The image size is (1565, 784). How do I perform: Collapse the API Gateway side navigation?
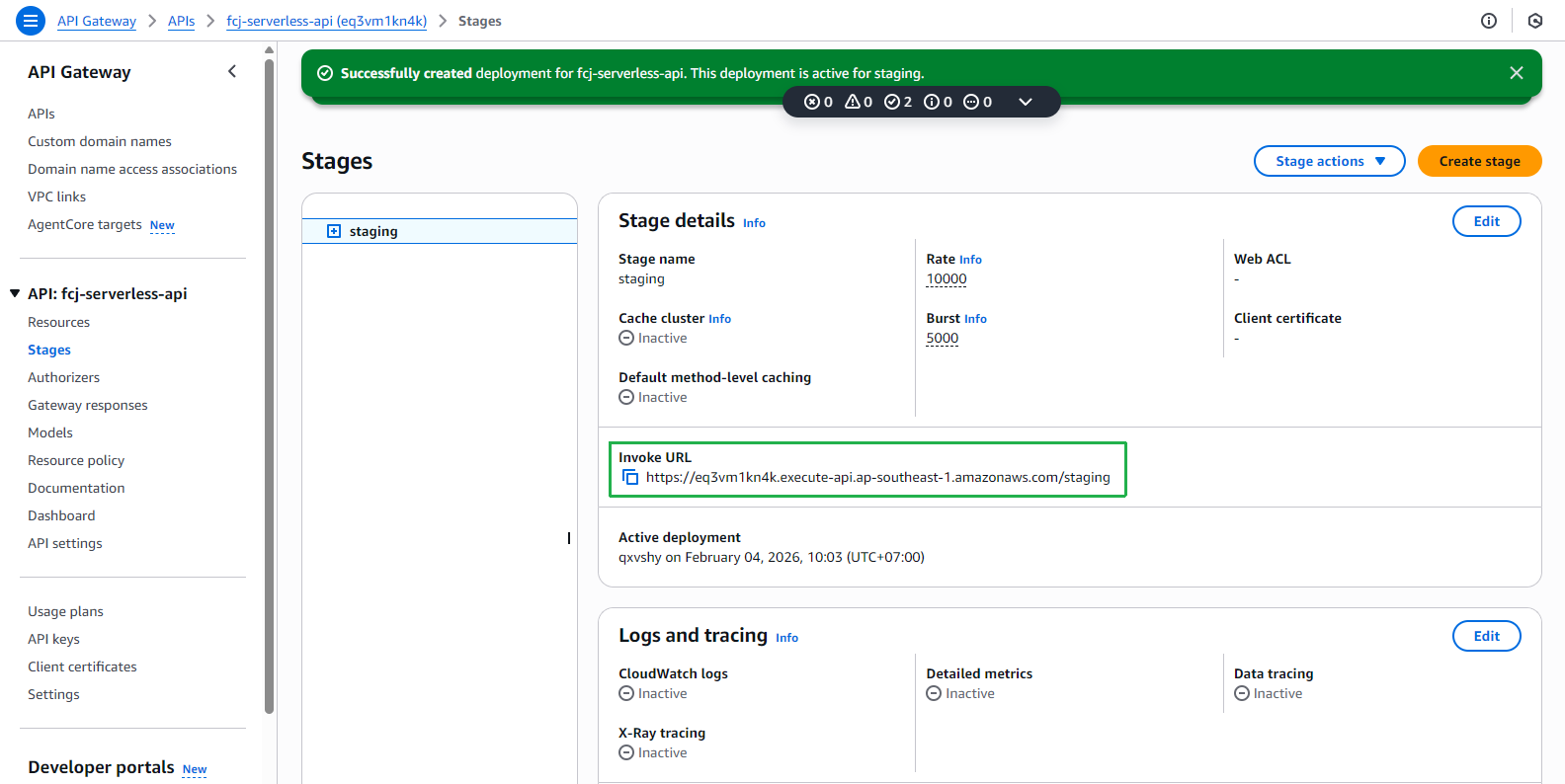pos(232,71)
